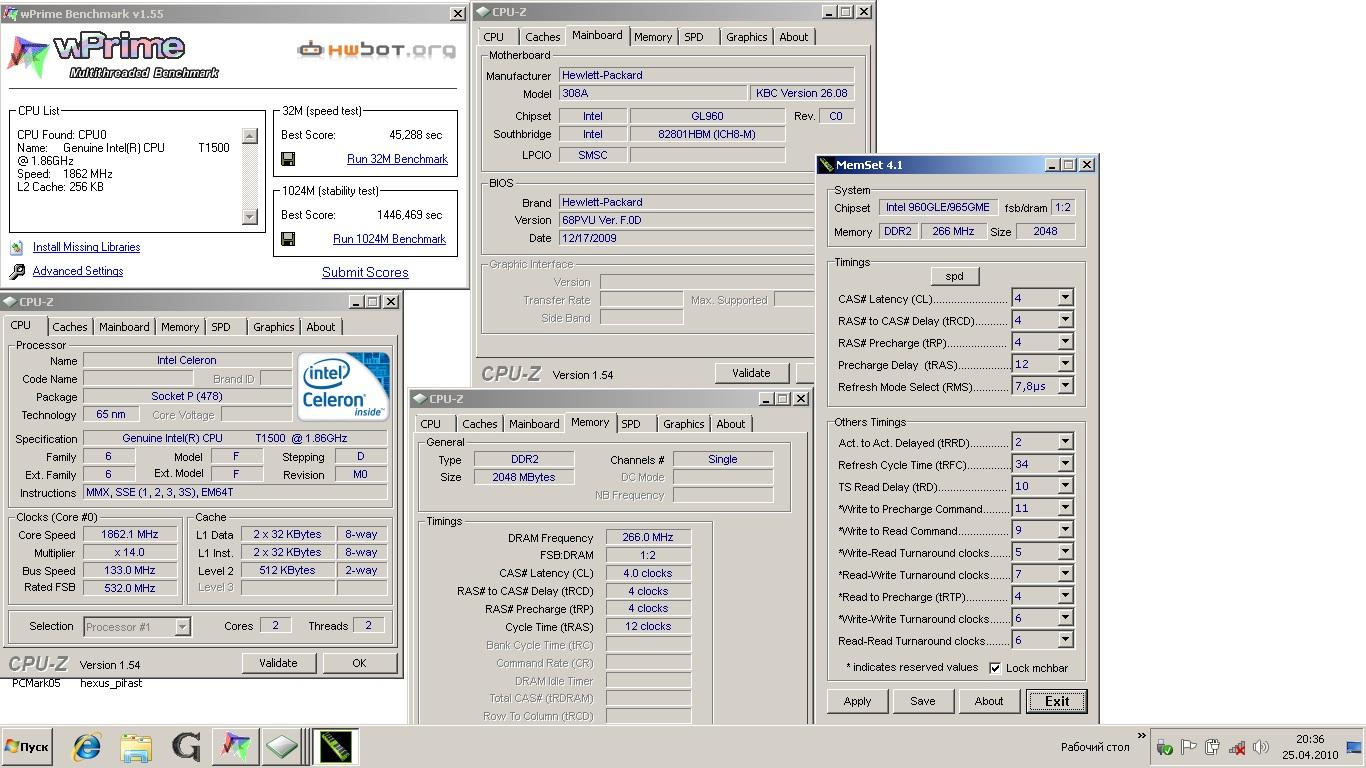
Task: Click the spd button in MemSet Timings
Action: coord(955,276)
